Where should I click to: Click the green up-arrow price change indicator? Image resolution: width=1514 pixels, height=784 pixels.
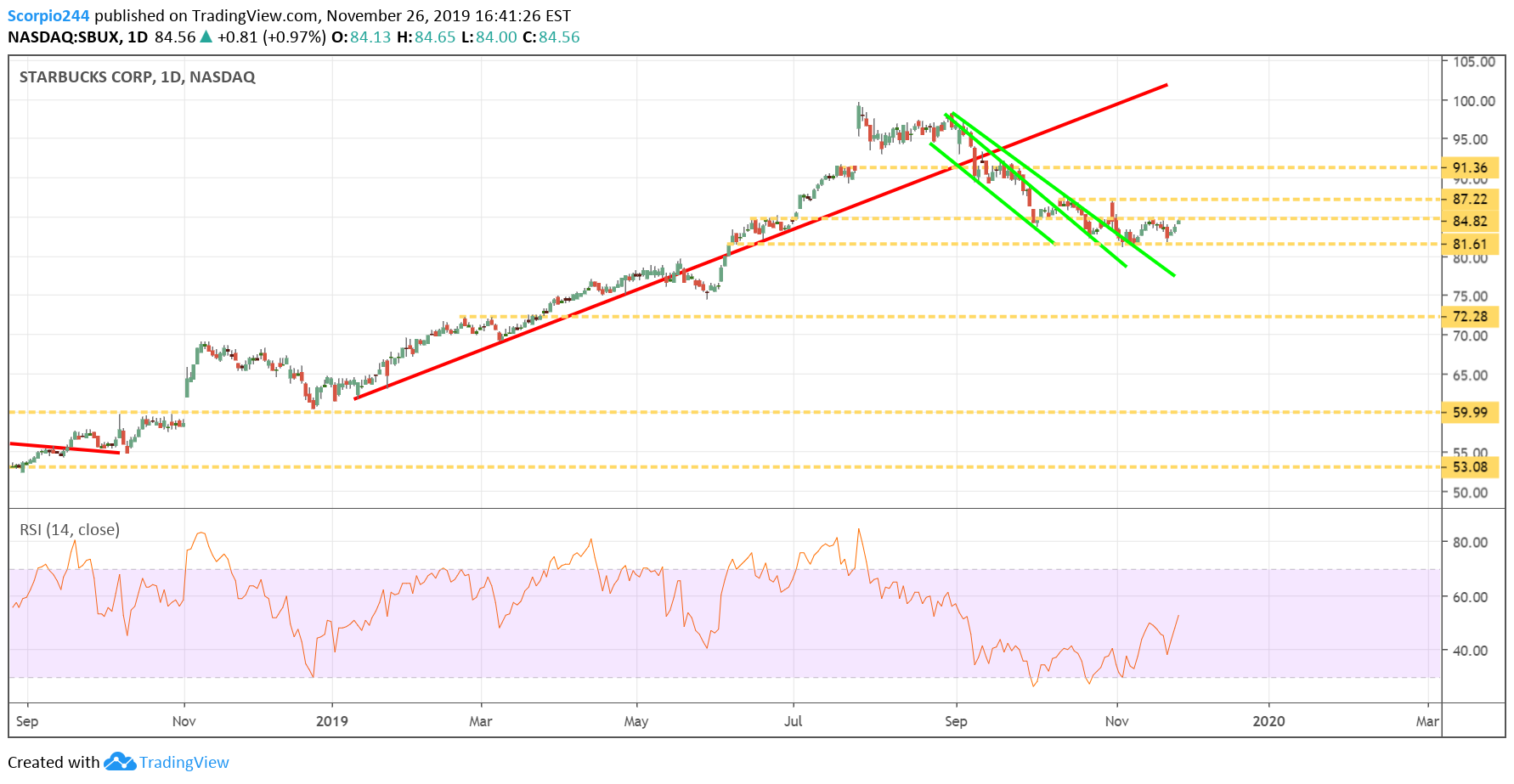point(206,37)
